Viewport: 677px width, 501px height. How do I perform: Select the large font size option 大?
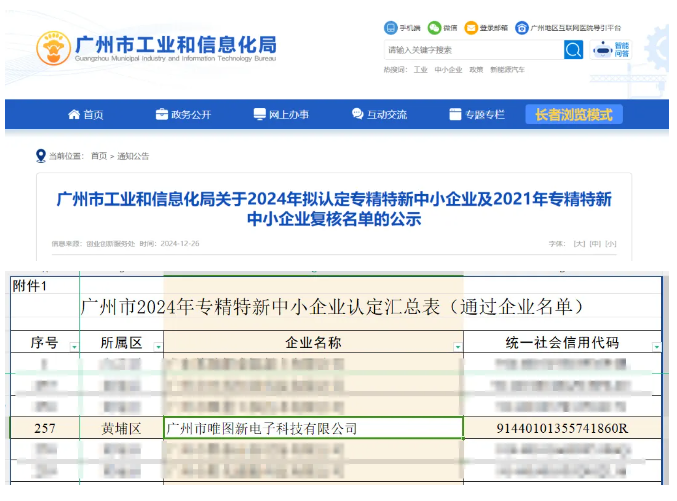[x=578, y=243]
